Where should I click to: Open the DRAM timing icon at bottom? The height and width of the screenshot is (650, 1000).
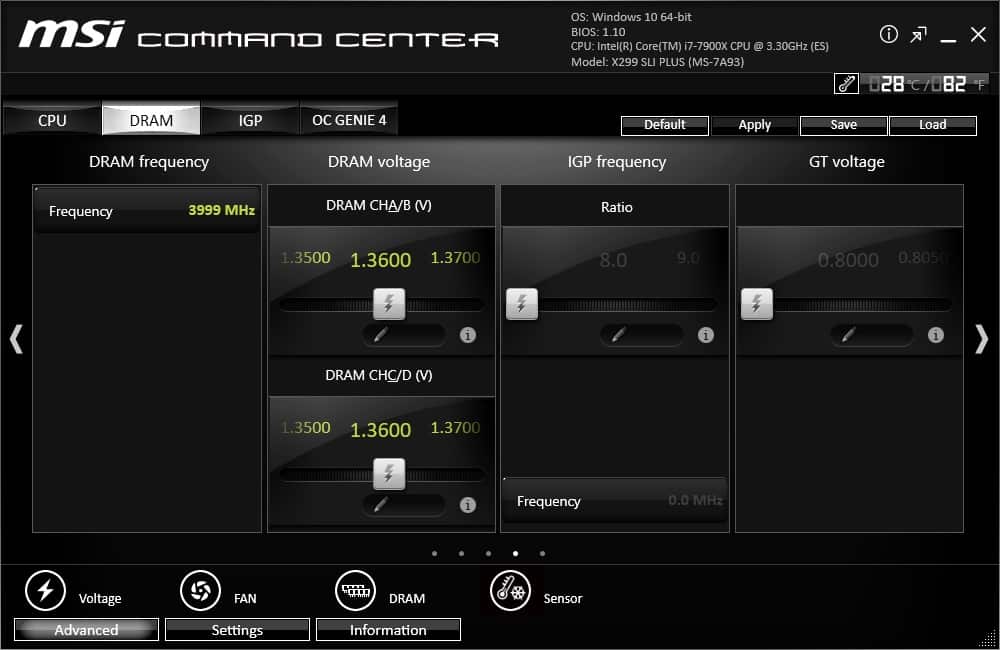point(355,591)
